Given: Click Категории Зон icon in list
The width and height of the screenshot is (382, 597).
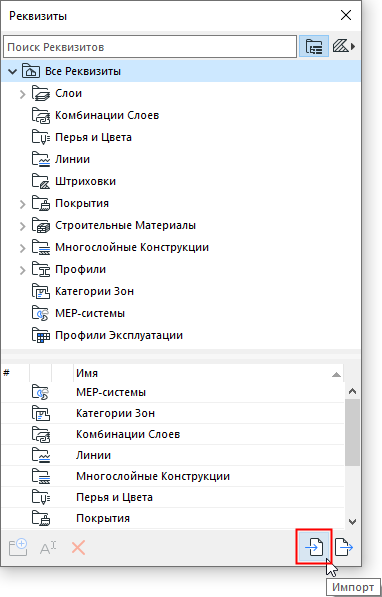Looking at the screenshot, I should (41, 413).
